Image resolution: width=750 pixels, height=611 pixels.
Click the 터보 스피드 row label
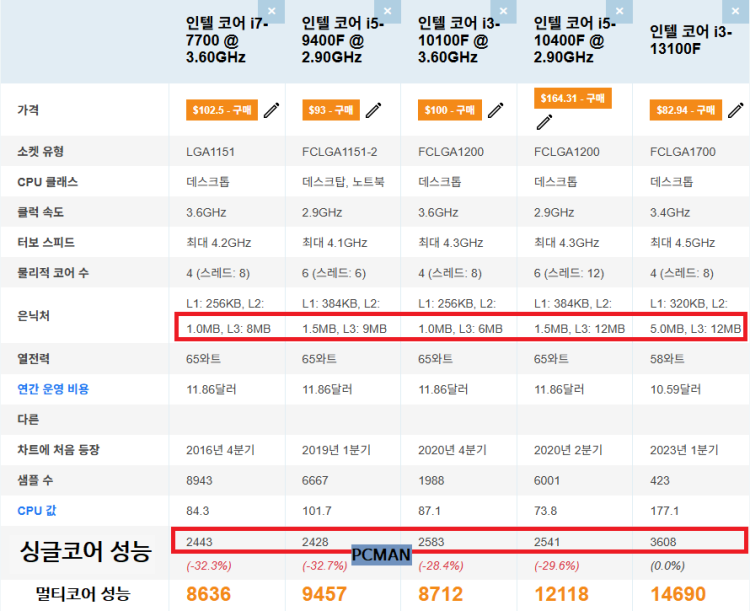coord(46,243)
